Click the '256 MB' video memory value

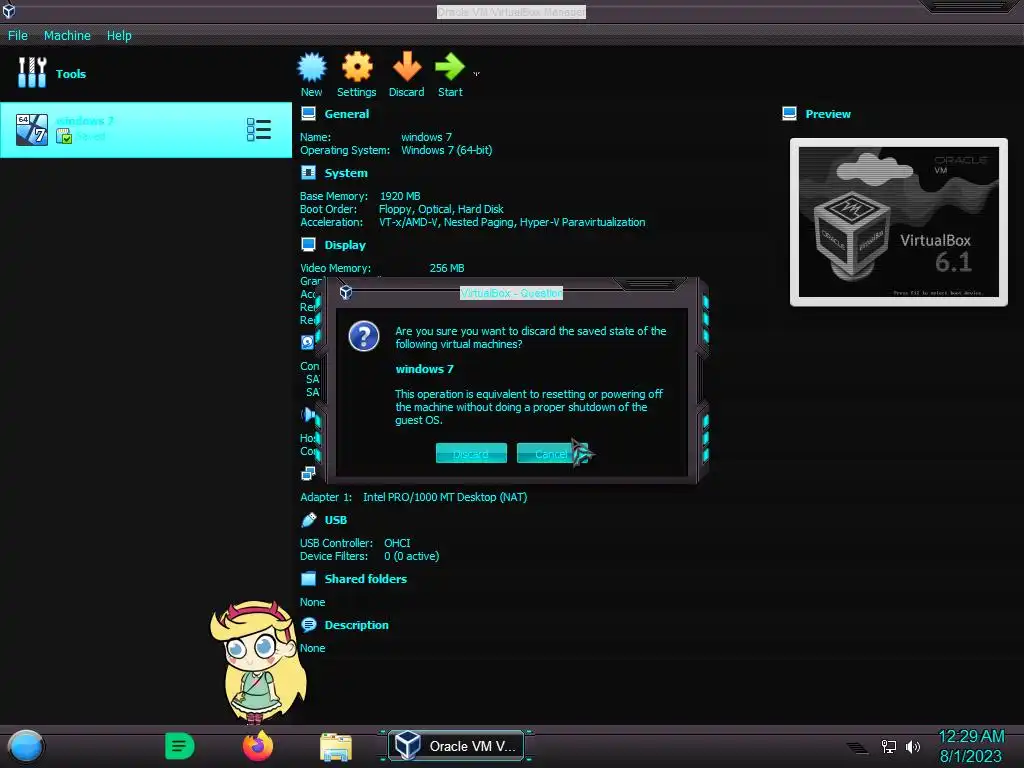click(447, 268)
